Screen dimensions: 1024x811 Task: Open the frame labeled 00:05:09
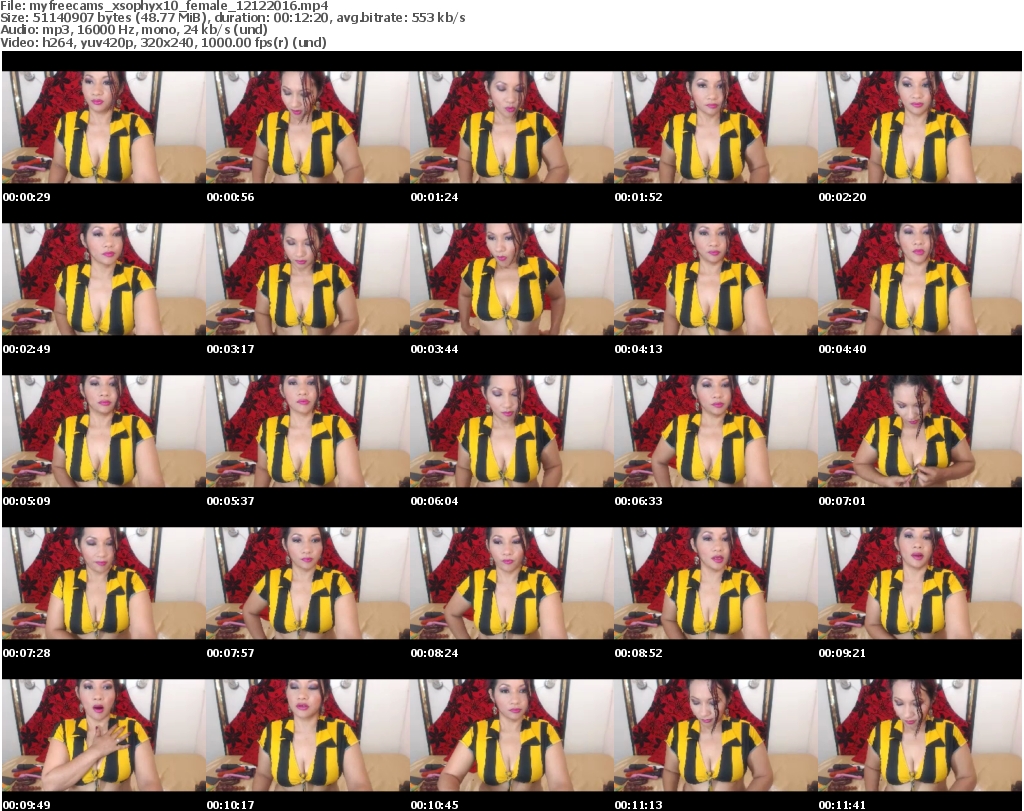(x=104, y=431)
